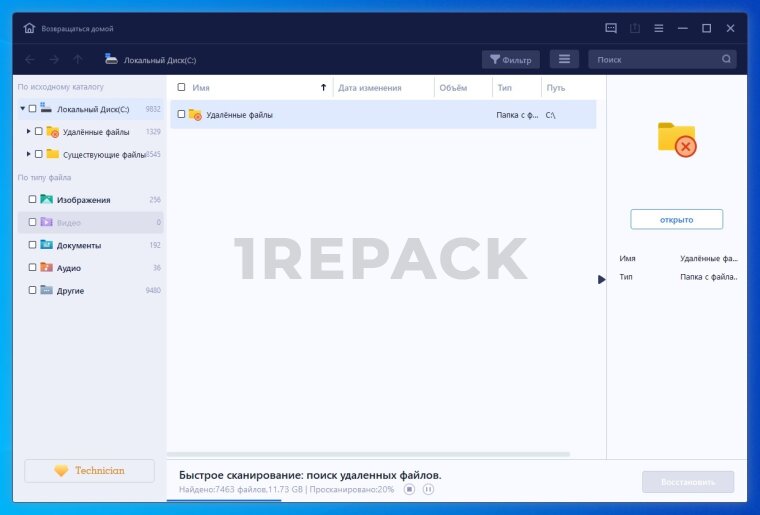Screen dimensions: 760x515
Task: Click the home icon to return home
Action: pyautogui.click(x=29, y=28)
